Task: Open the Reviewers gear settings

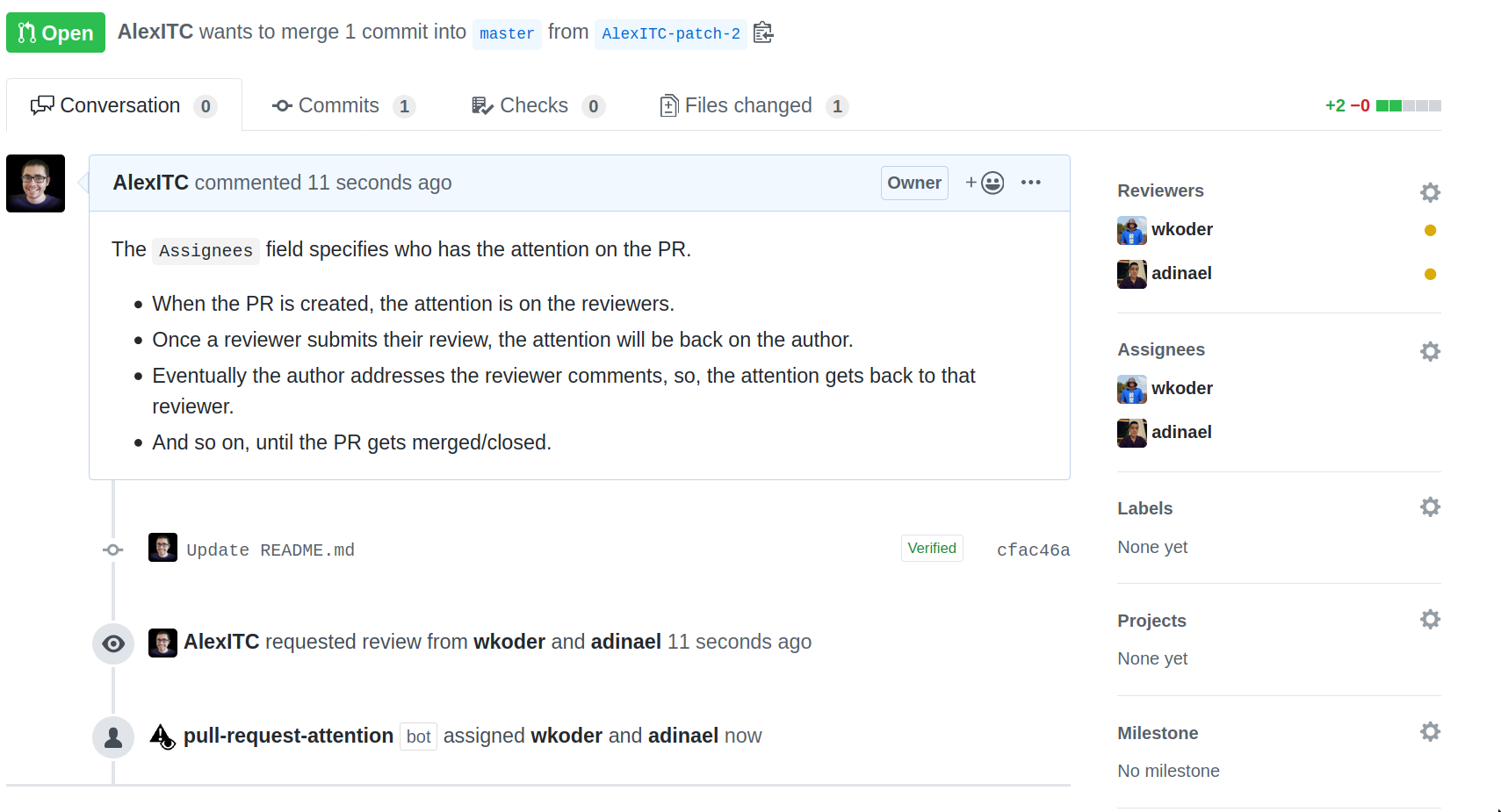Action: pos(1430,192)
